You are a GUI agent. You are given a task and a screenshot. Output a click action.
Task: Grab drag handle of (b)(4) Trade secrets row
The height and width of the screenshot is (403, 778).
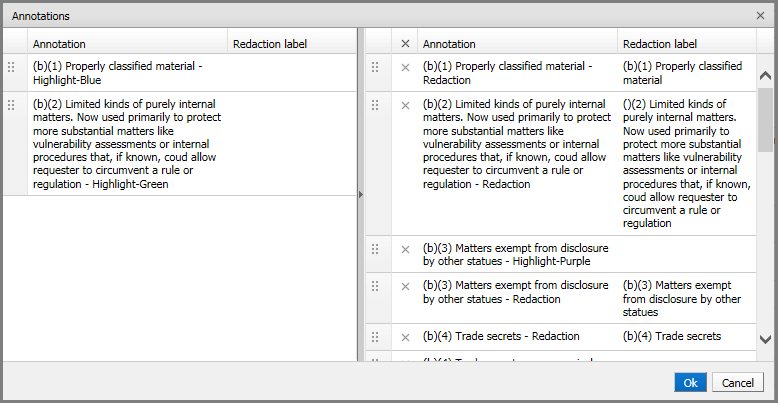[375, 337]
